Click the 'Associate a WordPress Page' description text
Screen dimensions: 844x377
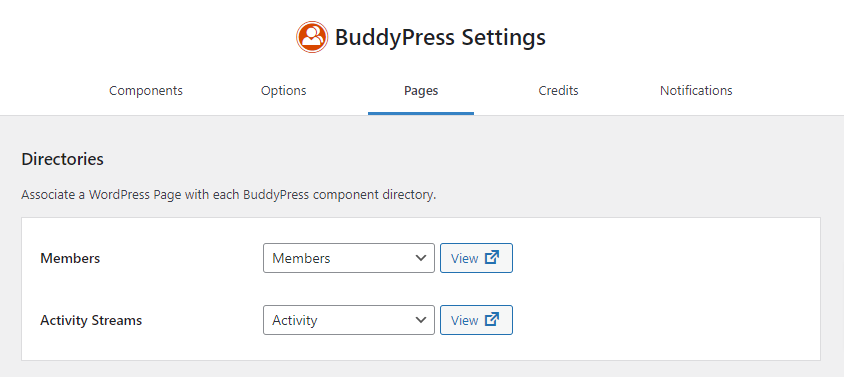pyautogui.click(x=229, y=195)
